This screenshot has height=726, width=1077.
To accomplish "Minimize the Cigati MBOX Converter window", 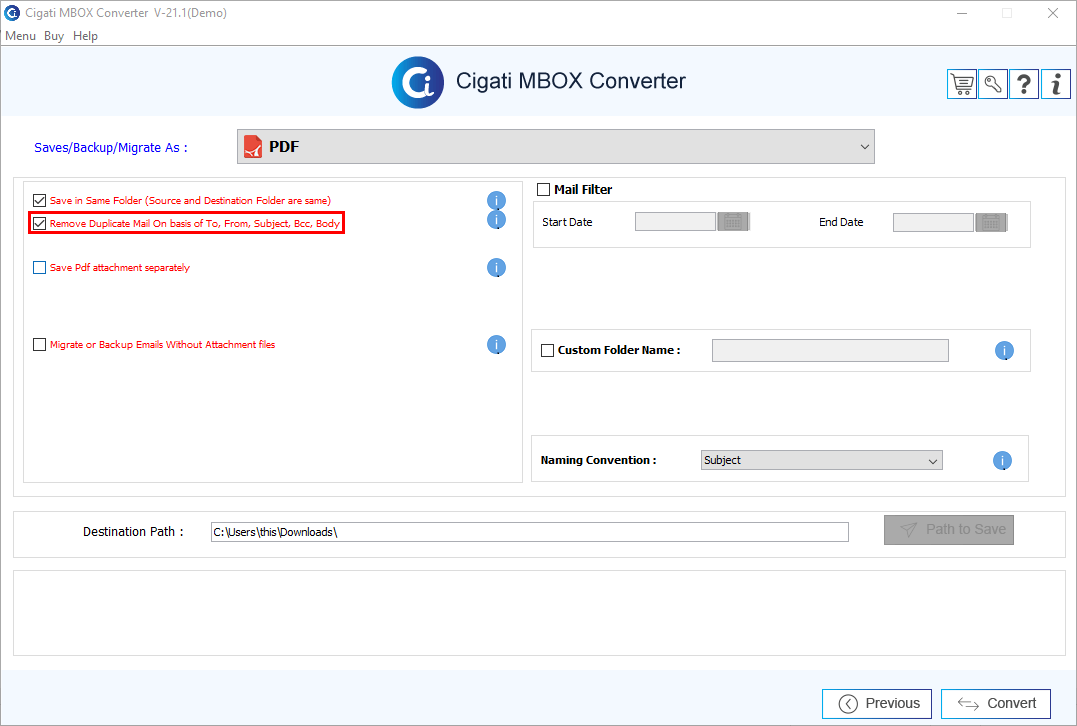I will pyautogui.click(x=962, y=13).
